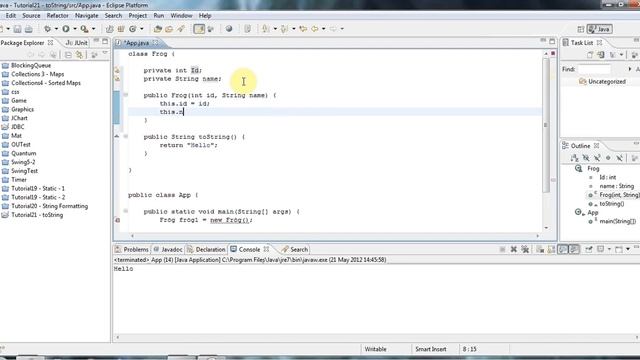This screenshot has height=360, width=640.
Task: Click the Search flashlight toolbar icon
Action: [x=181, y=29]
